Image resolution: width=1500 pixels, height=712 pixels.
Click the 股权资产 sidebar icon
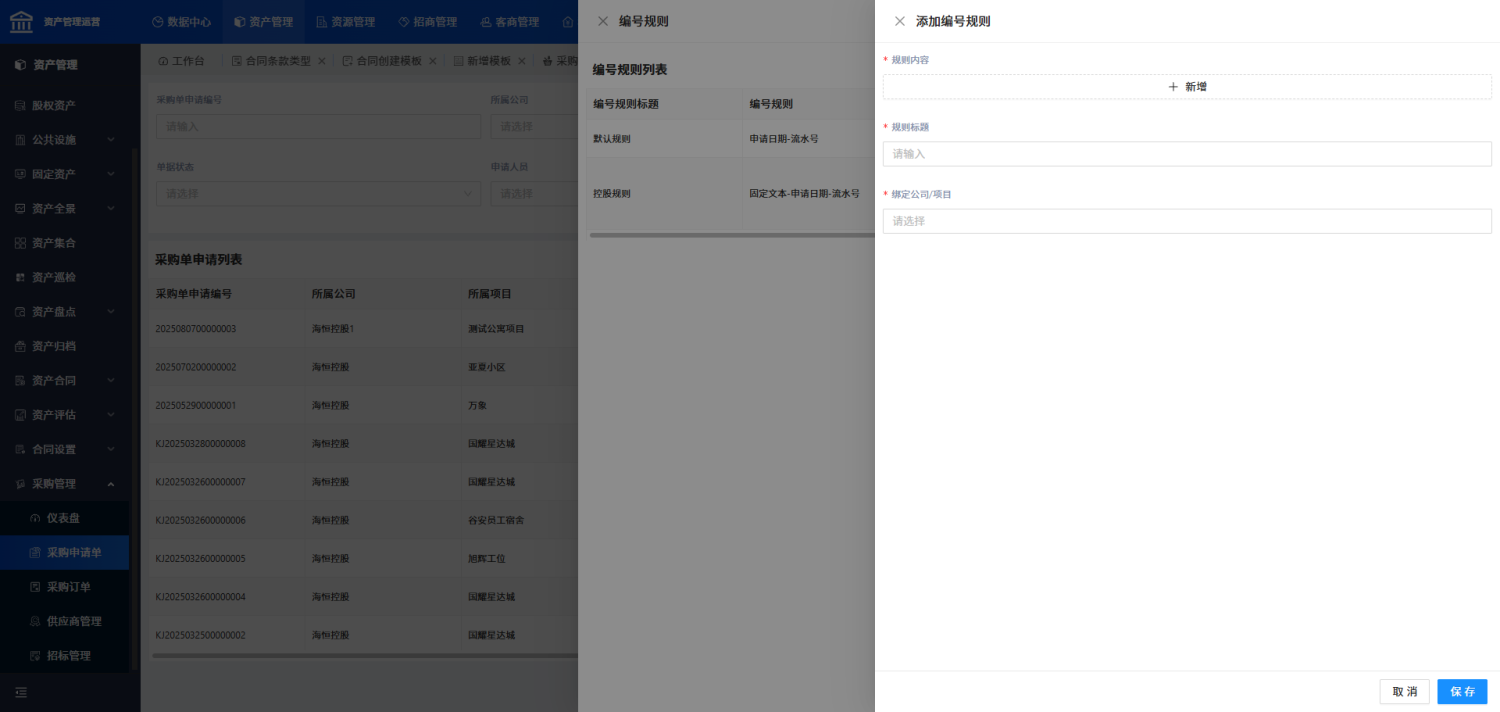tap(20, 105)
